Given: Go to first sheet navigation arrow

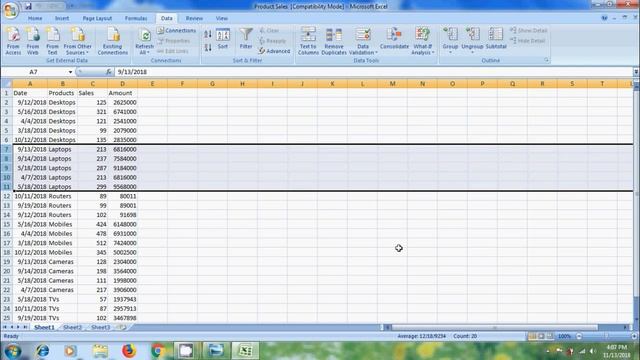Looking at the screenshot, I should coord(4,327).
